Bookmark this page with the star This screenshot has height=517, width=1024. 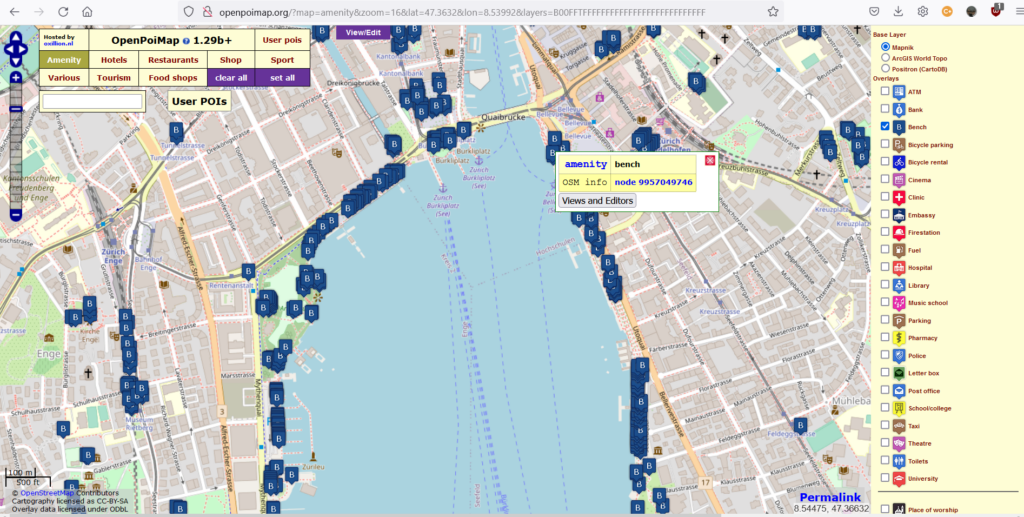coord(773,12)
